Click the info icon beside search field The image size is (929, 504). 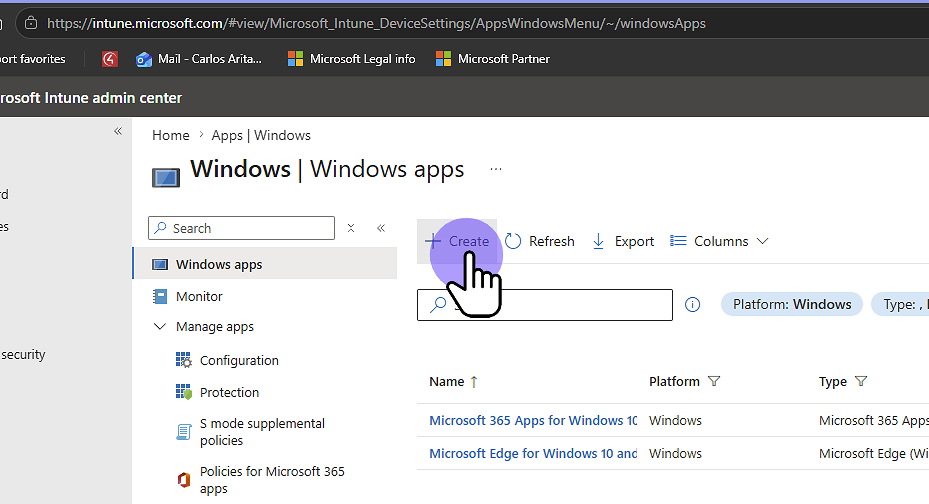click(692, 304)
